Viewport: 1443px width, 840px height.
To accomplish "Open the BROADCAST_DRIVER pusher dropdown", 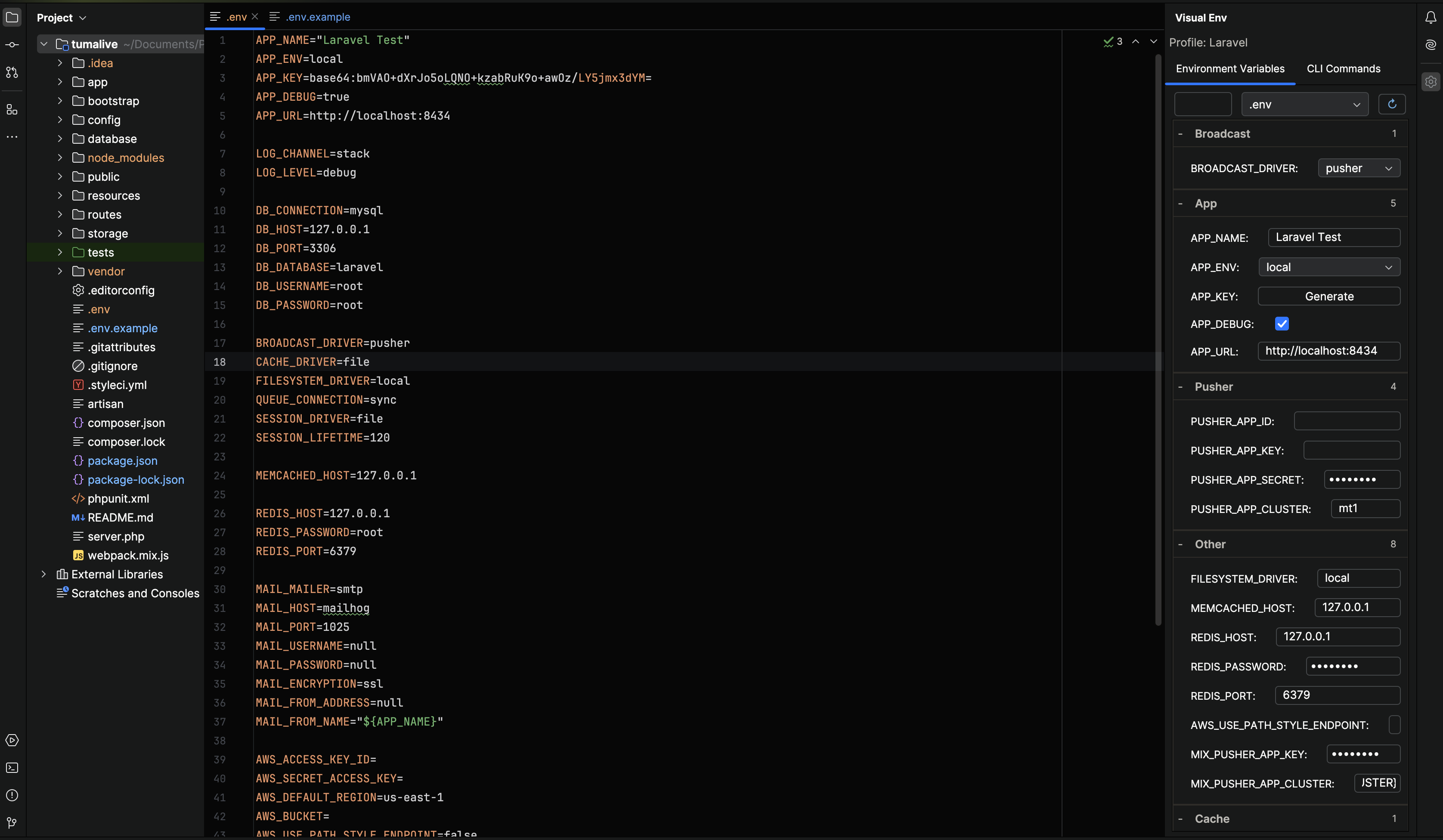I will 1359,168.
